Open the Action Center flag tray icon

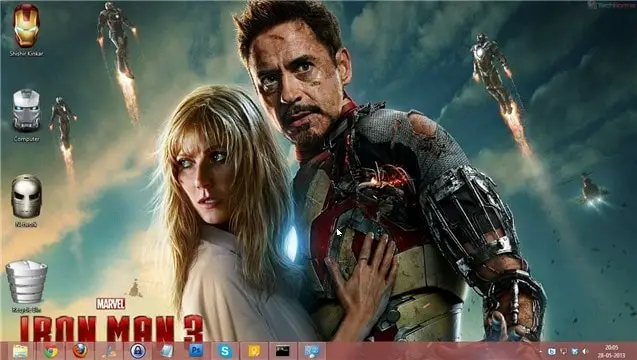[x=563, y=351]
